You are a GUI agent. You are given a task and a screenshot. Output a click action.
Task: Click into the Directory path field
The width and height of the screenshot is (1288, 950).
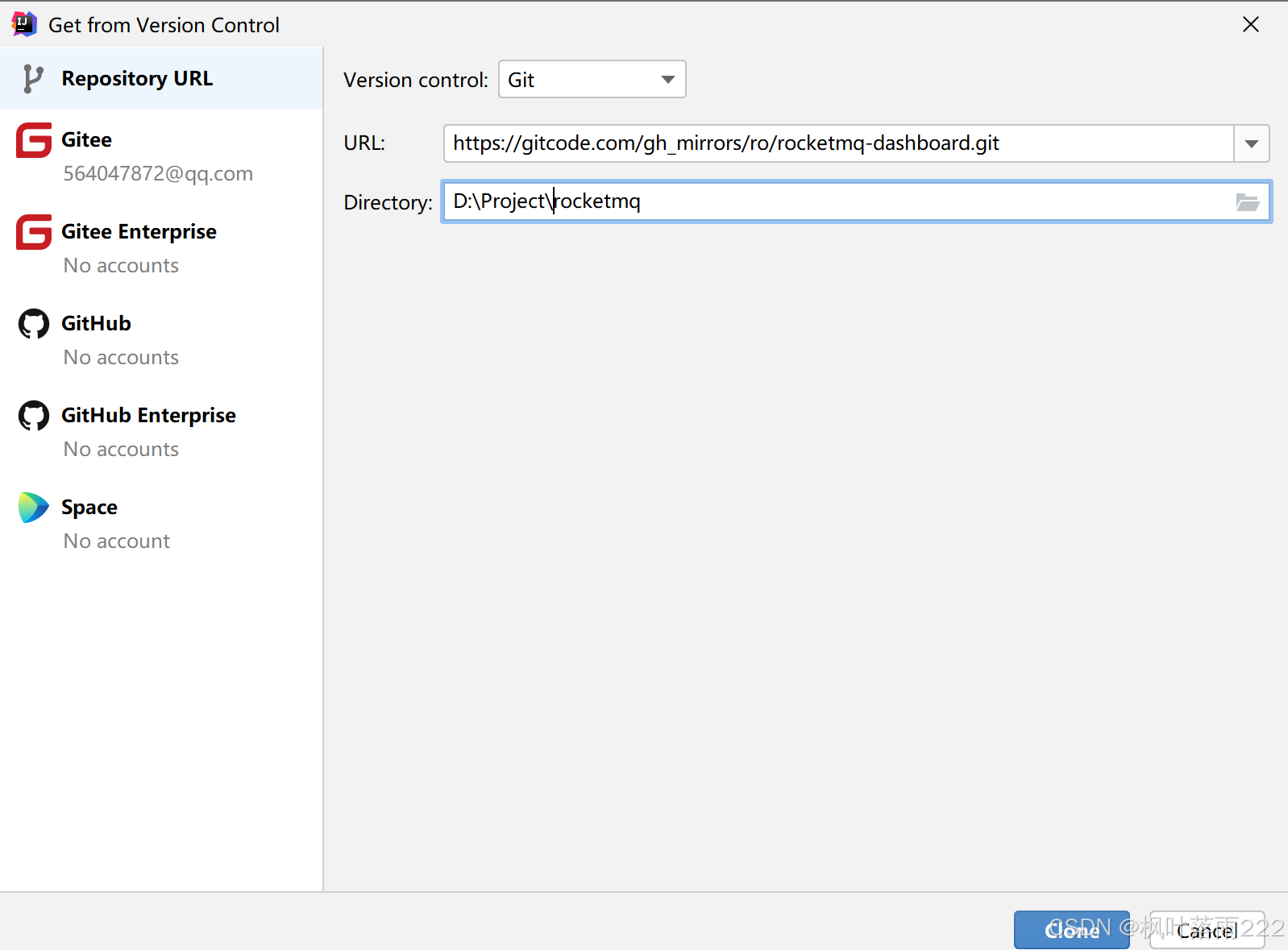(x=857, y=201)
